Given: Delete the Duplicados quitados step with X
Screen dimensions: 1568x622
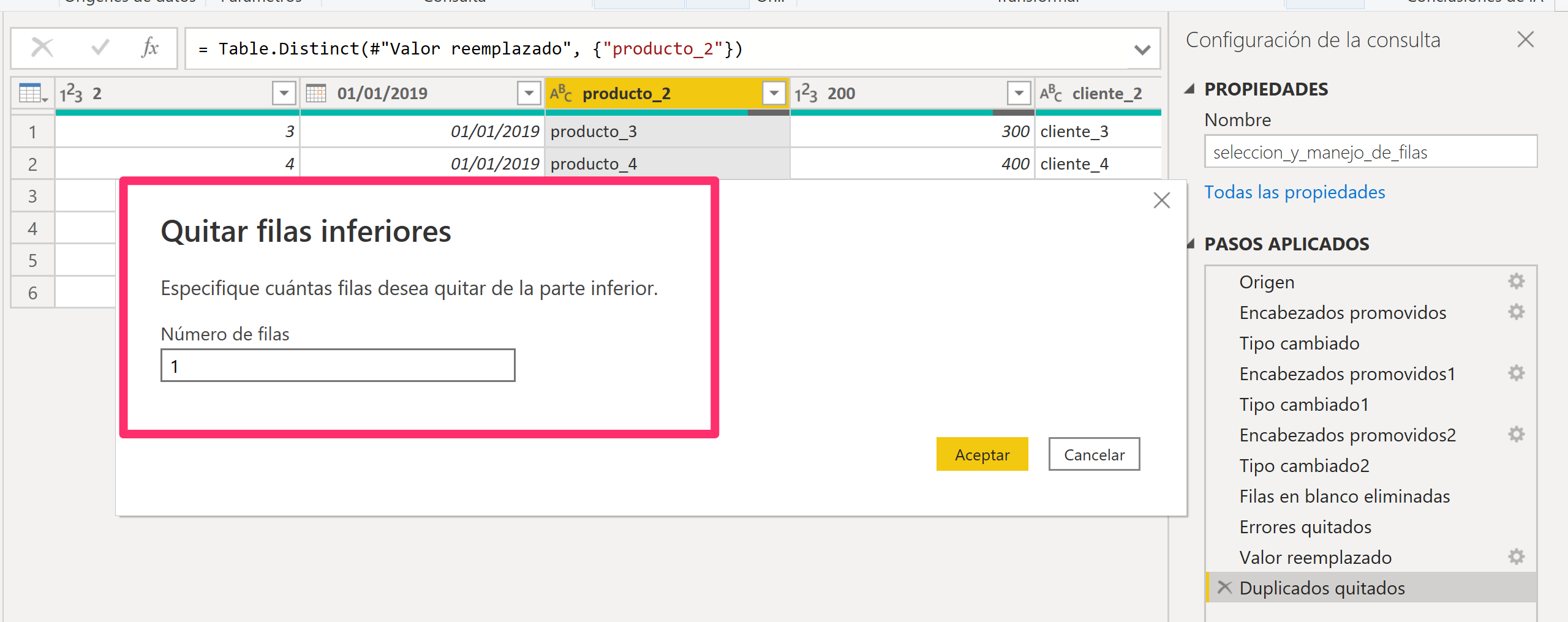Looking at the screenshot, I should 1224,588.
